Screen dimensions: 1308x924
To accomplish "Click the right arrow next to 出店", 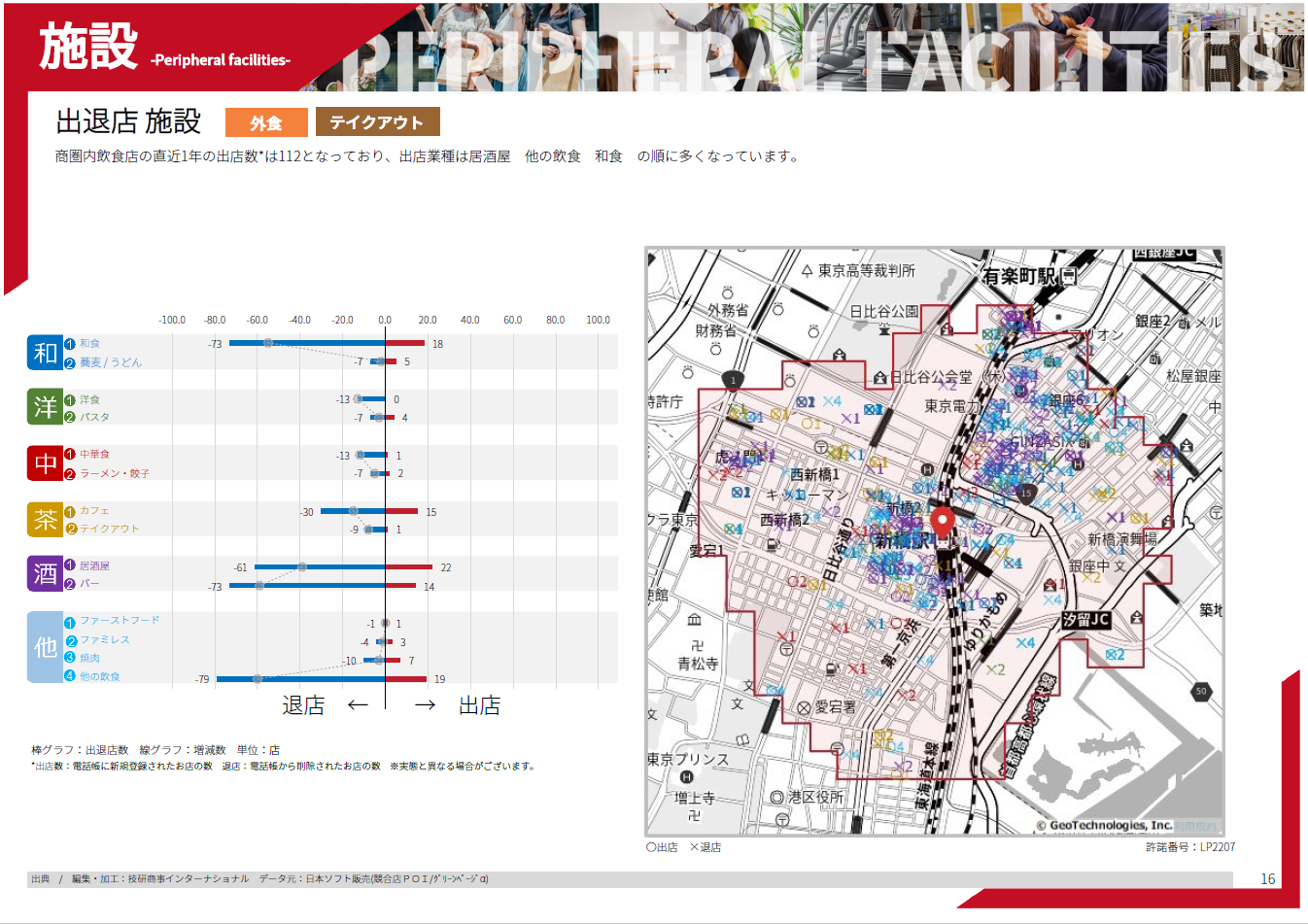I will coord(425,705).
